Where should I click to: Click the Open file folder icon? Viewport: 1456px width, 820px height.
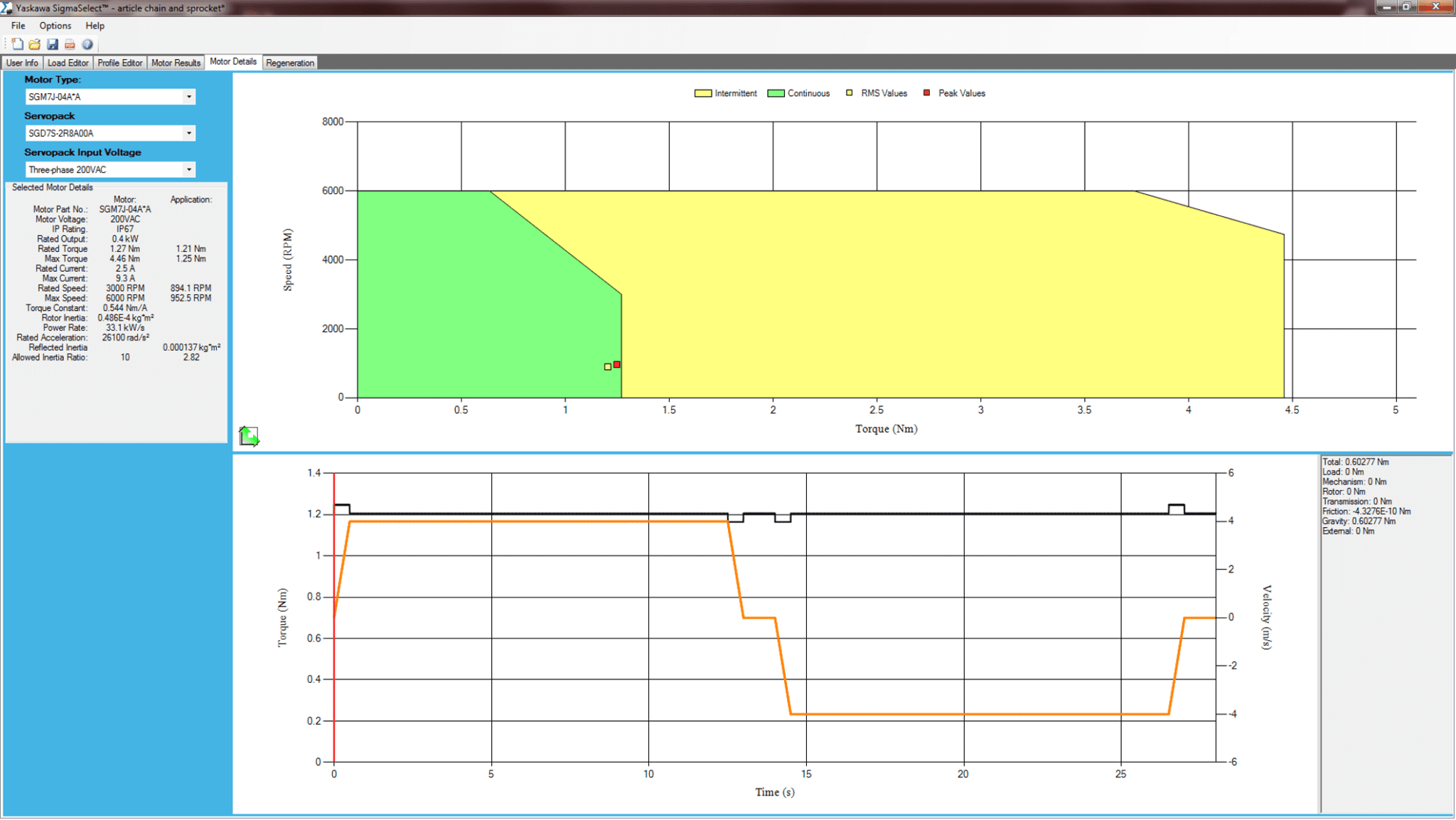[35, 44]
